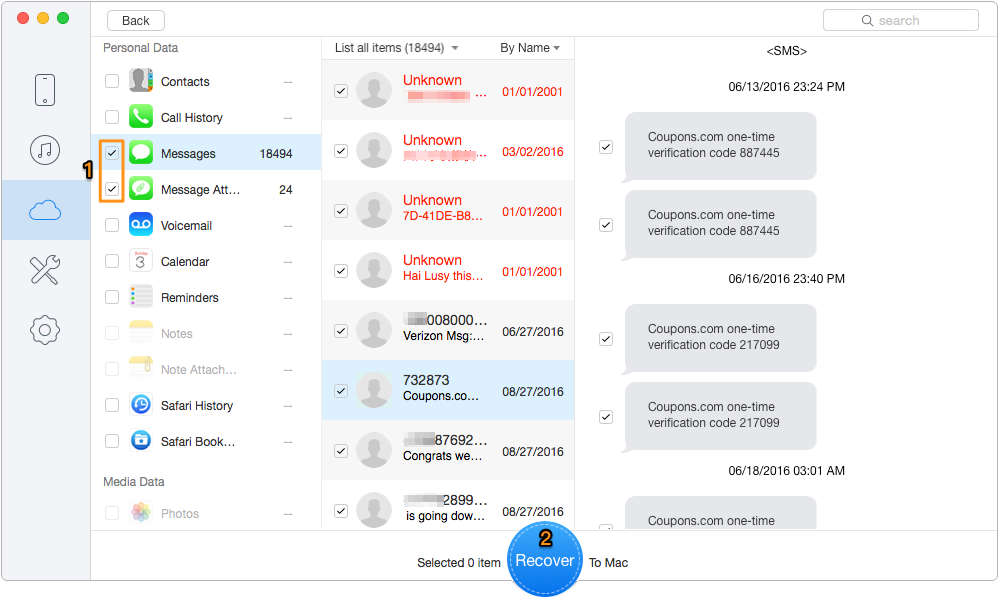
Task: Uncheck the Message Attachments checkbox
Action: [x=112, y=189]
